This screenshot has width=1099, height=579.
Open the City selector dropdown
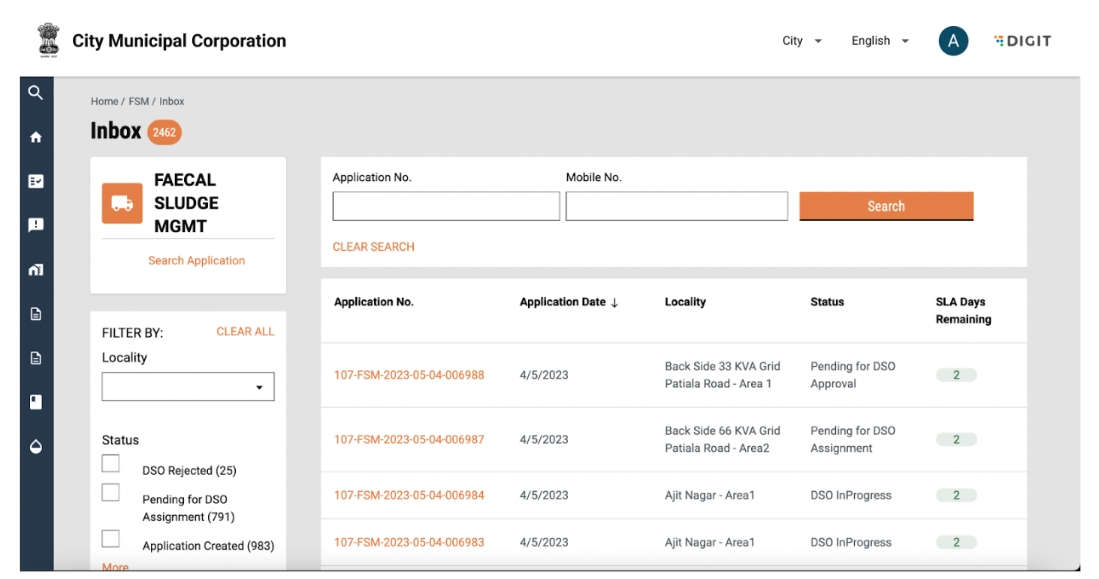pyautogui.click(x=802, y=41)
